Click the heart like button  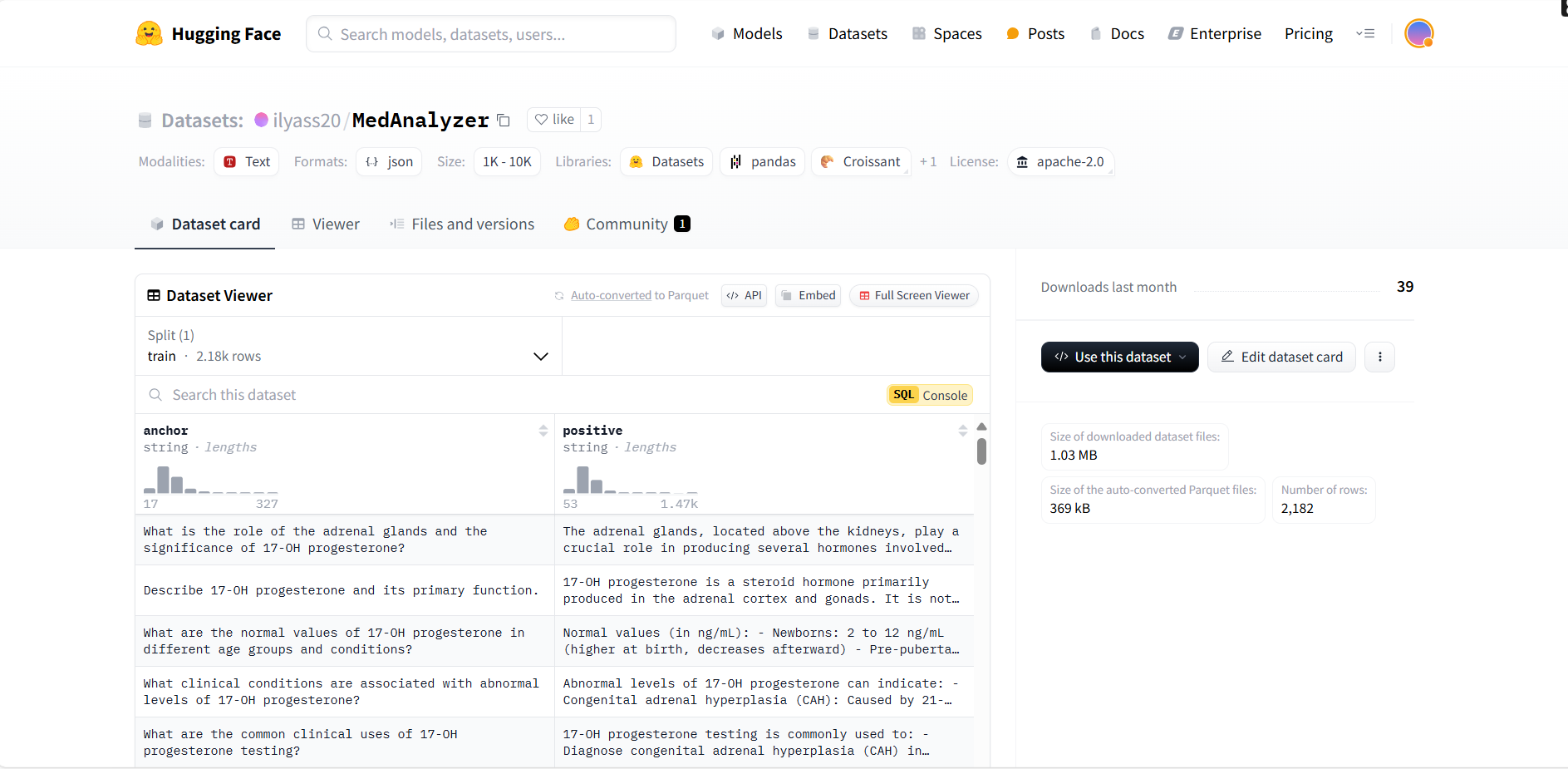point(554,120)
